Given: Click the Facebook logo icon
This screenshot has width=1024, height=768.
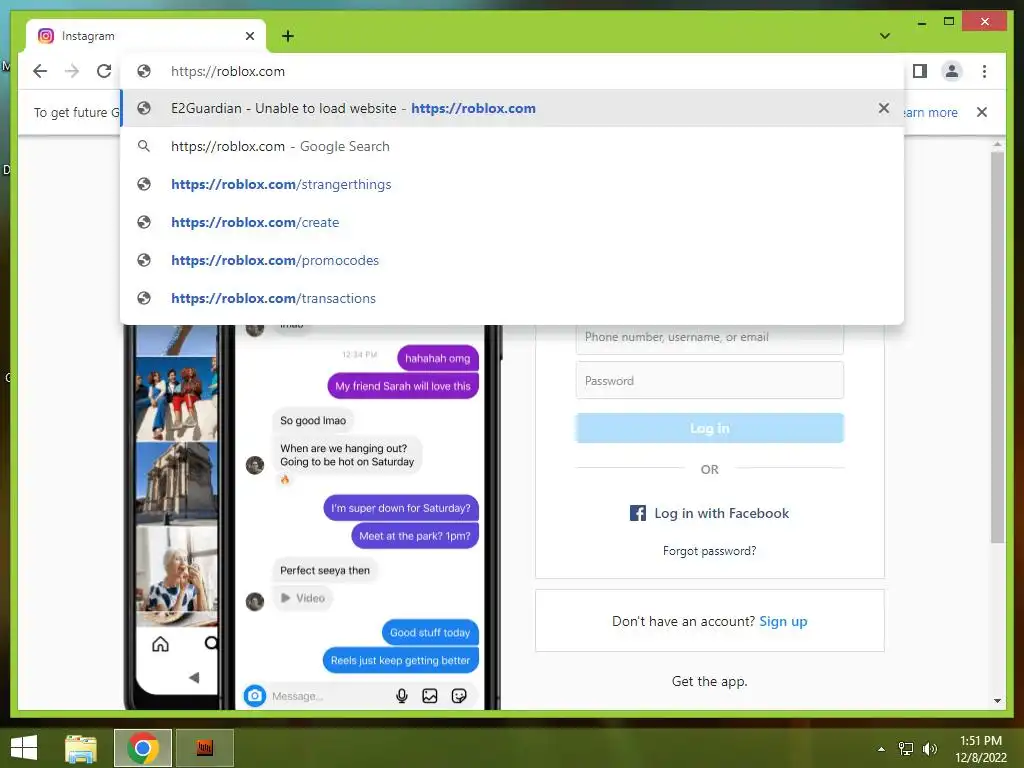Looking at the screenshot, I should click(637, 513).
